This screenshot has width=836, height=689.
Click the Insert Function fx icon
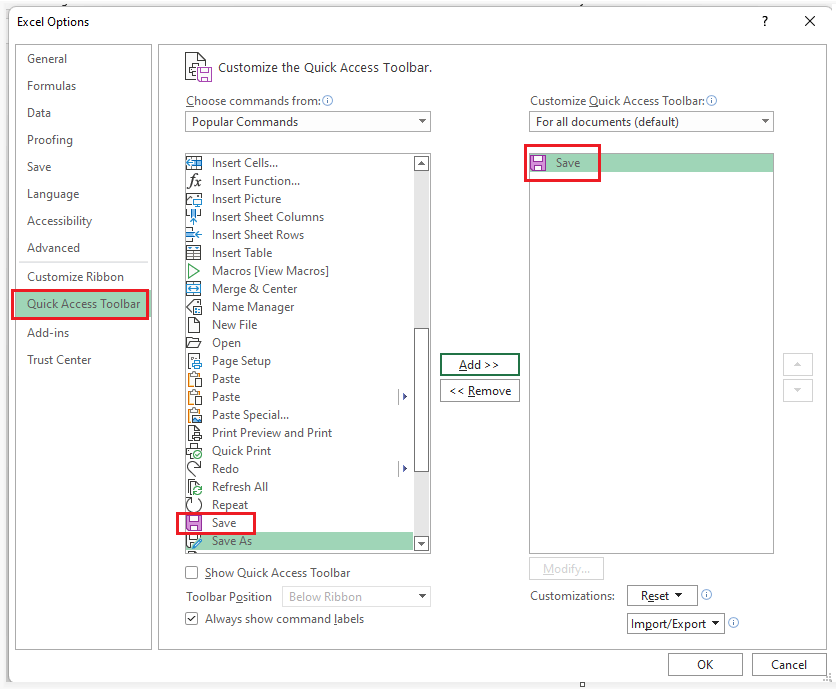pyautogui.click(x=194, y=181)
